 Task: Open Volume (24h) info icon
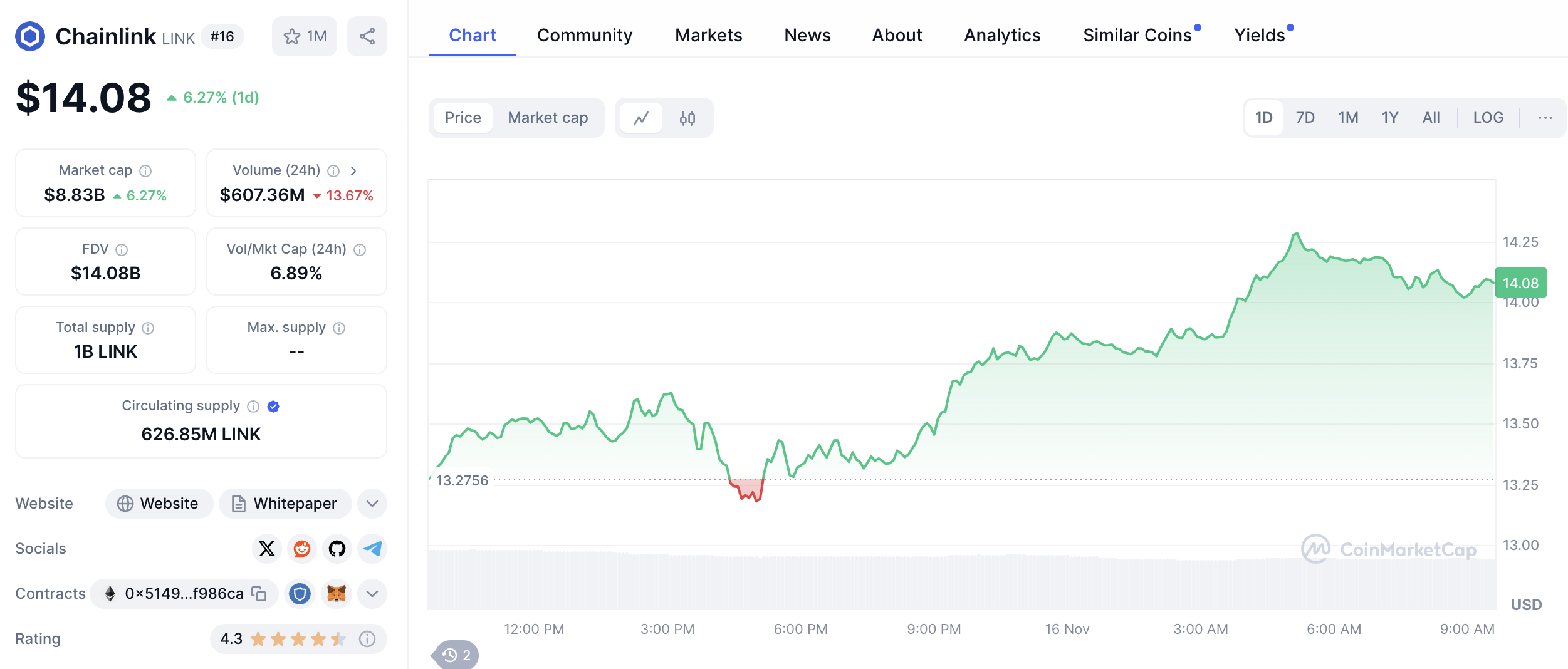[334, 171]
